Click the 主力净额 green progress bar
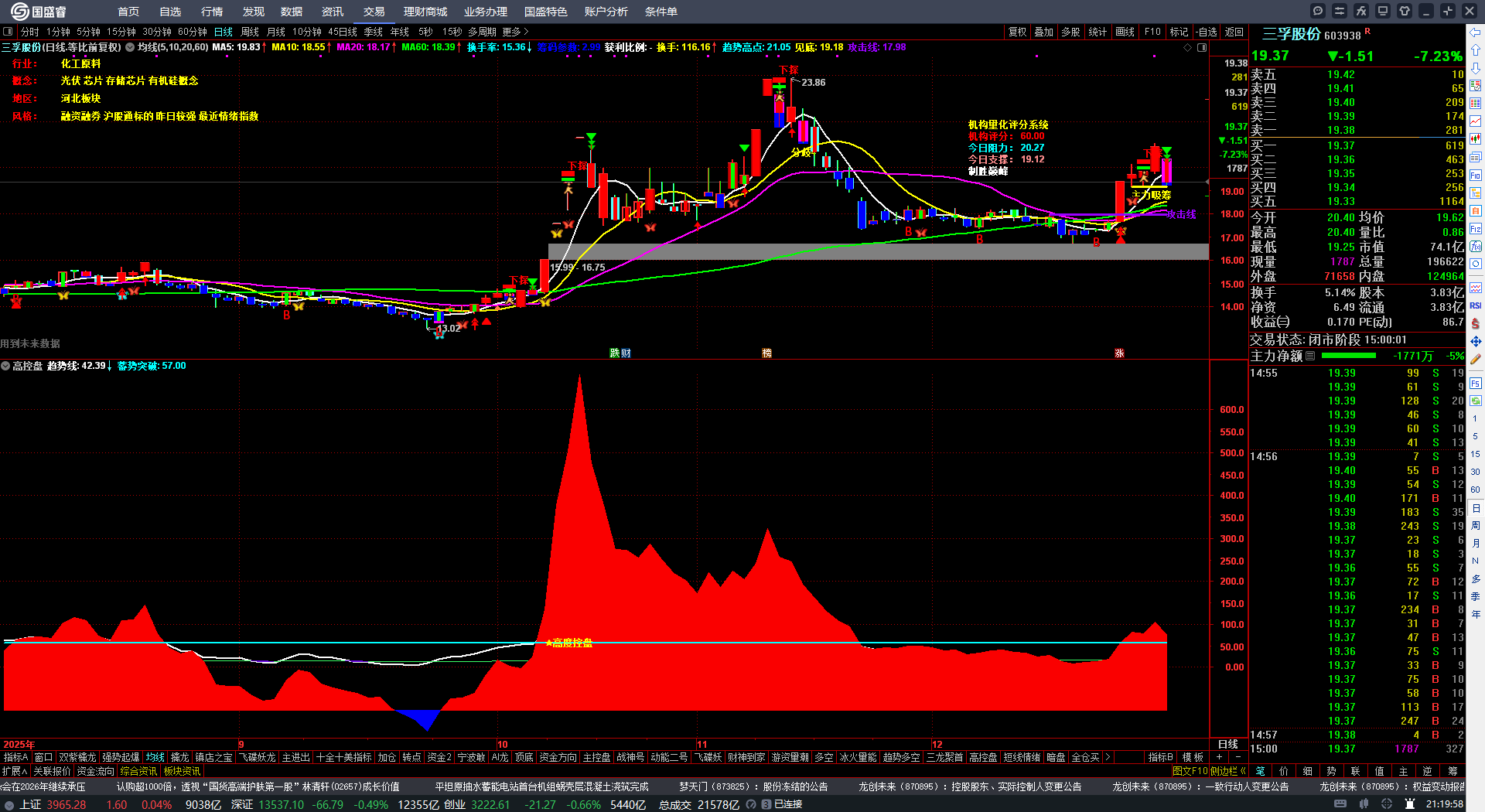This screenshot has width=1485, height=812. [1349, 356]
